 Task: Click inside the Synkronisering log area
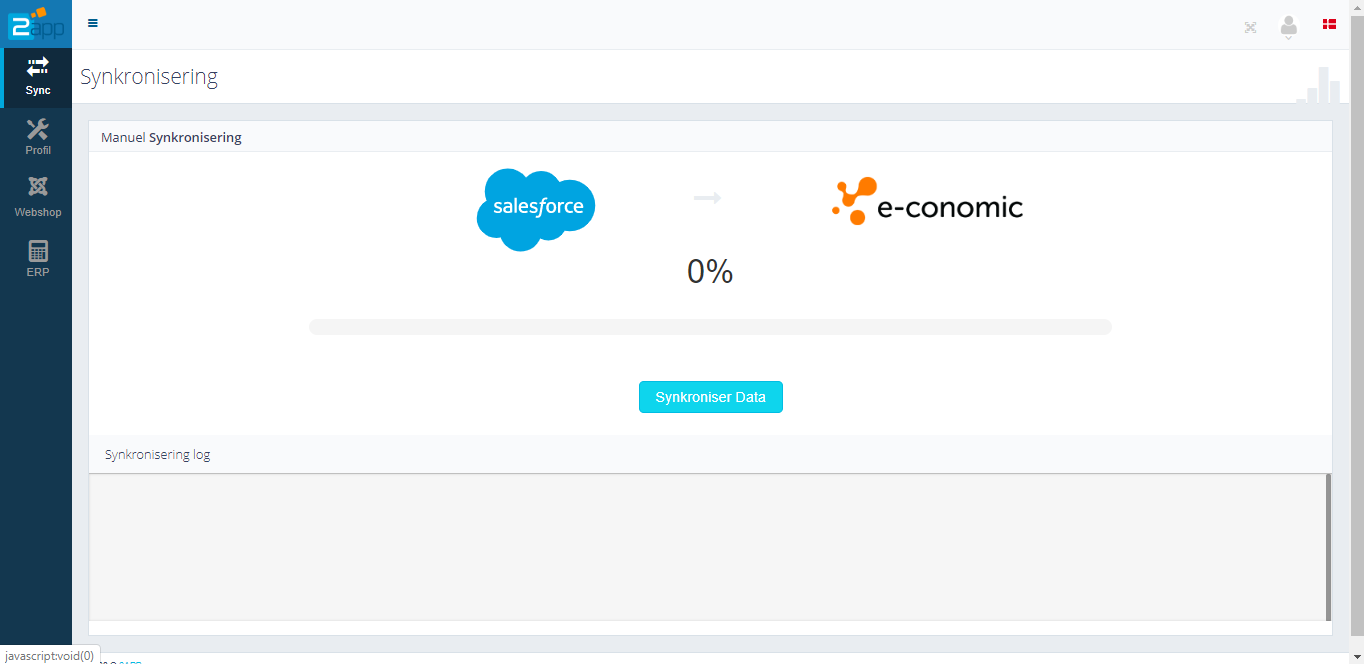coord(708,546)
